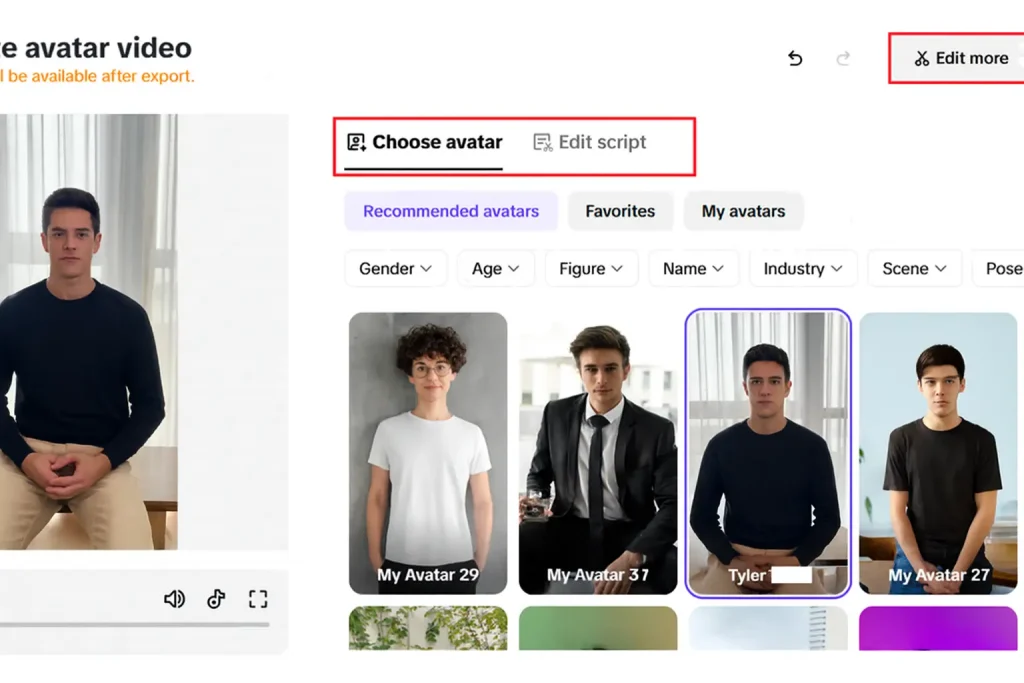Select the Recommended avatars filter
This screenshot has width=1024, height=683.
click(451, 211)
